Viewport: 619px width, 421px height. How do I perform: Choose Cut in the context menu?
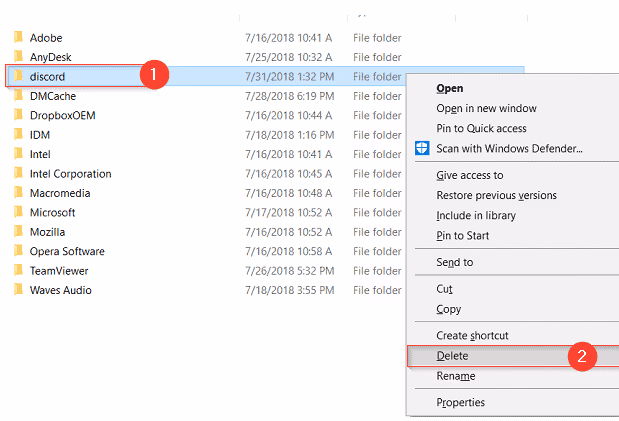pyautogui.click(x=444, y=289)
